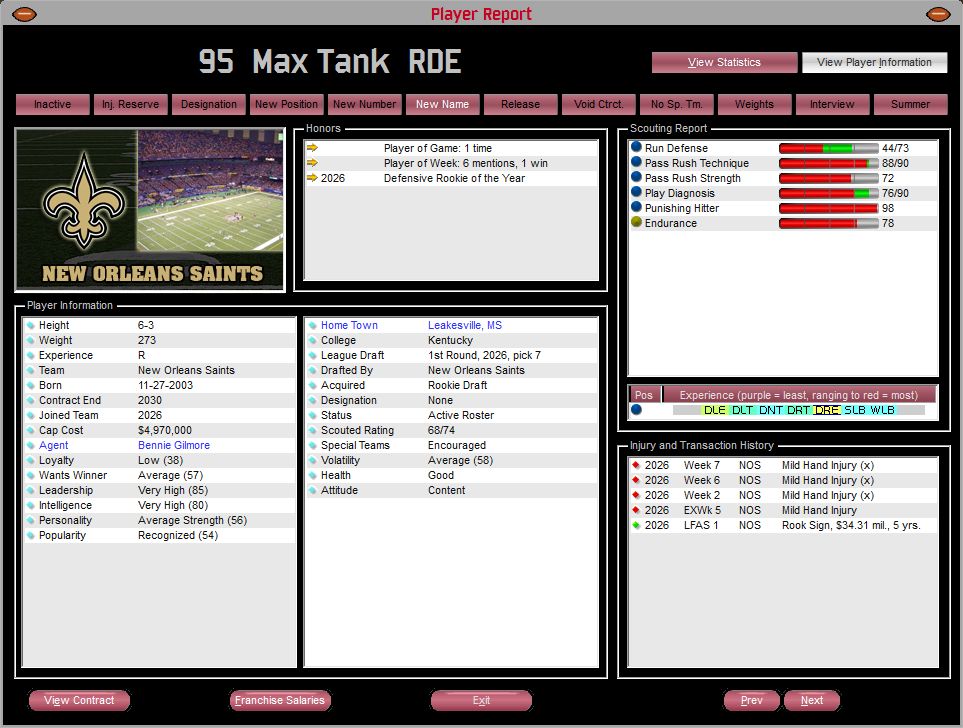This screenshot has height=728, width=963.
Task: Switch to View Player Information tab
Action: (874, 62)
